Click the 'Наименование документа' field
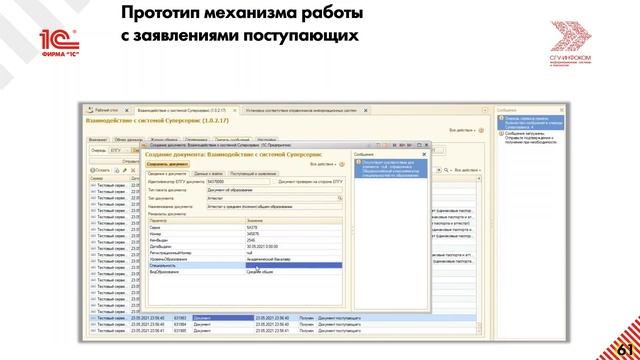 pos(274,207)
